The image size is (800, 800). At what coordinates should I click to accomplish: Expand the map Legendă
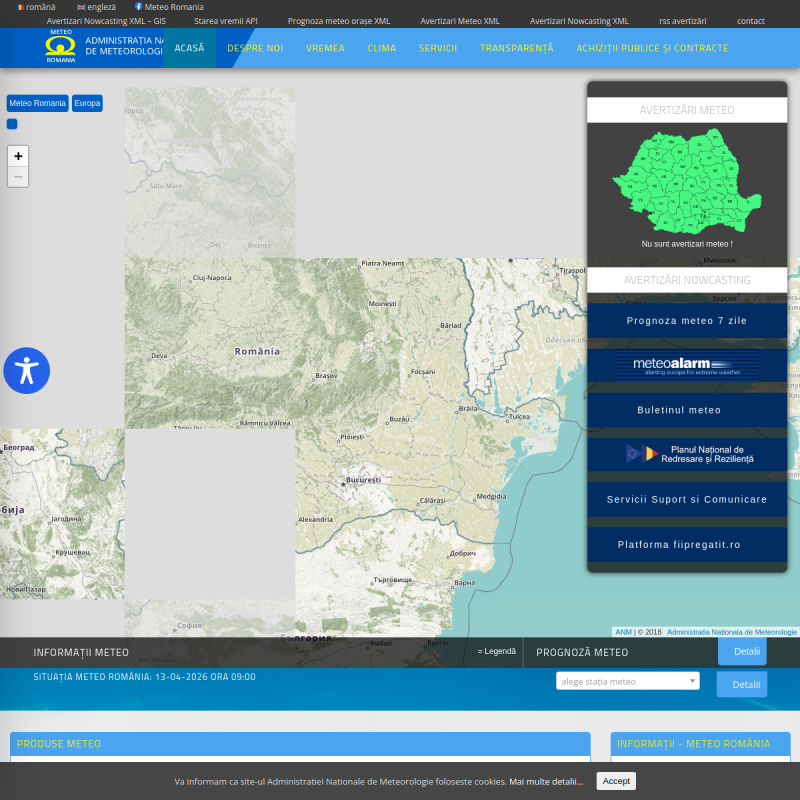tap(497, 651)
